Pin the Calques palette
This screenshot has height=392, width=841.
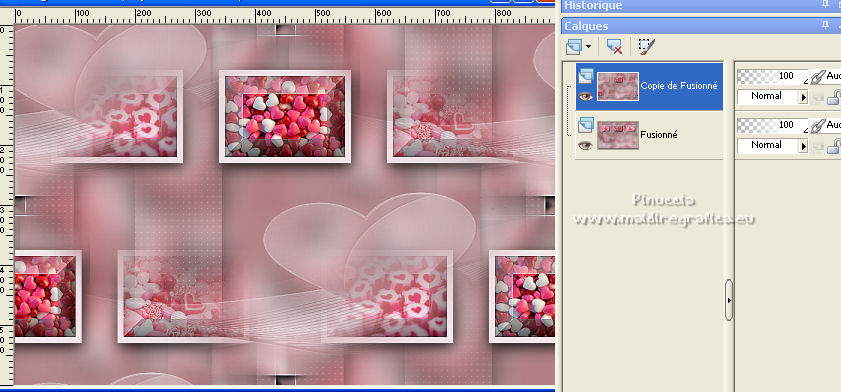tap(825, 25)
